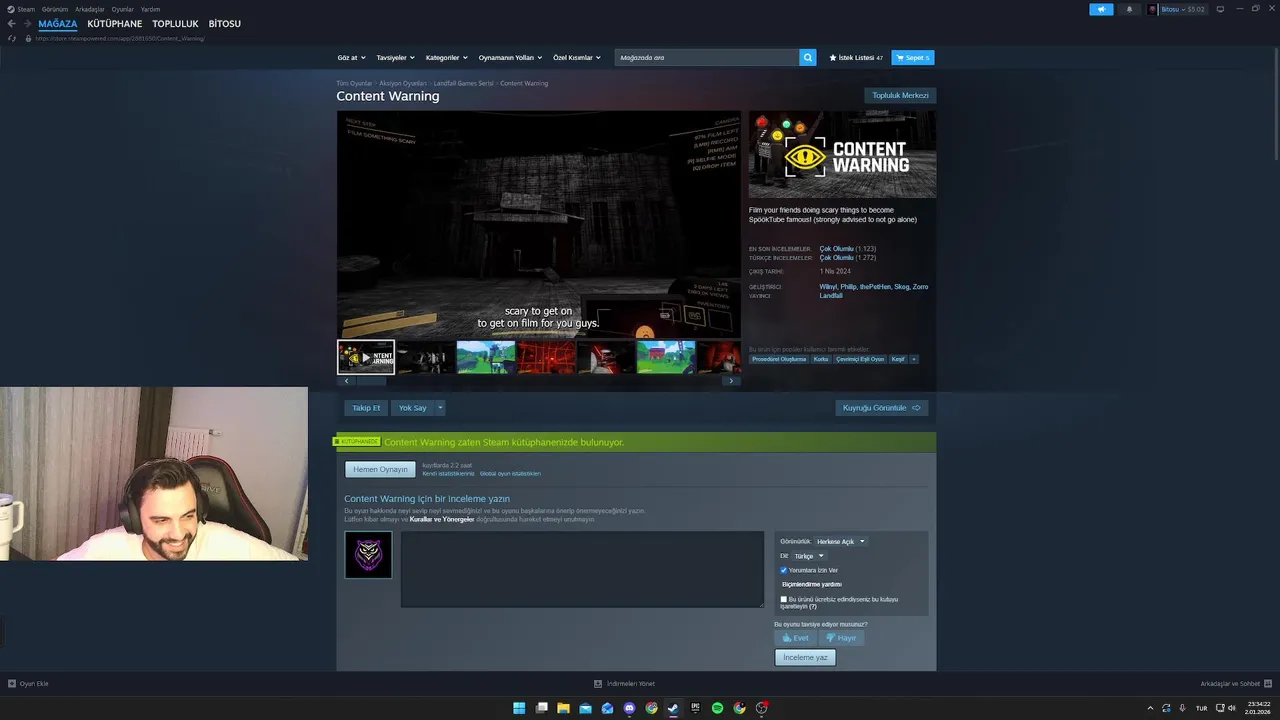The height and width of the screenshot is (720, 1280).
Task: Expand the Kategoriler store menu
Action: [445, 58]
